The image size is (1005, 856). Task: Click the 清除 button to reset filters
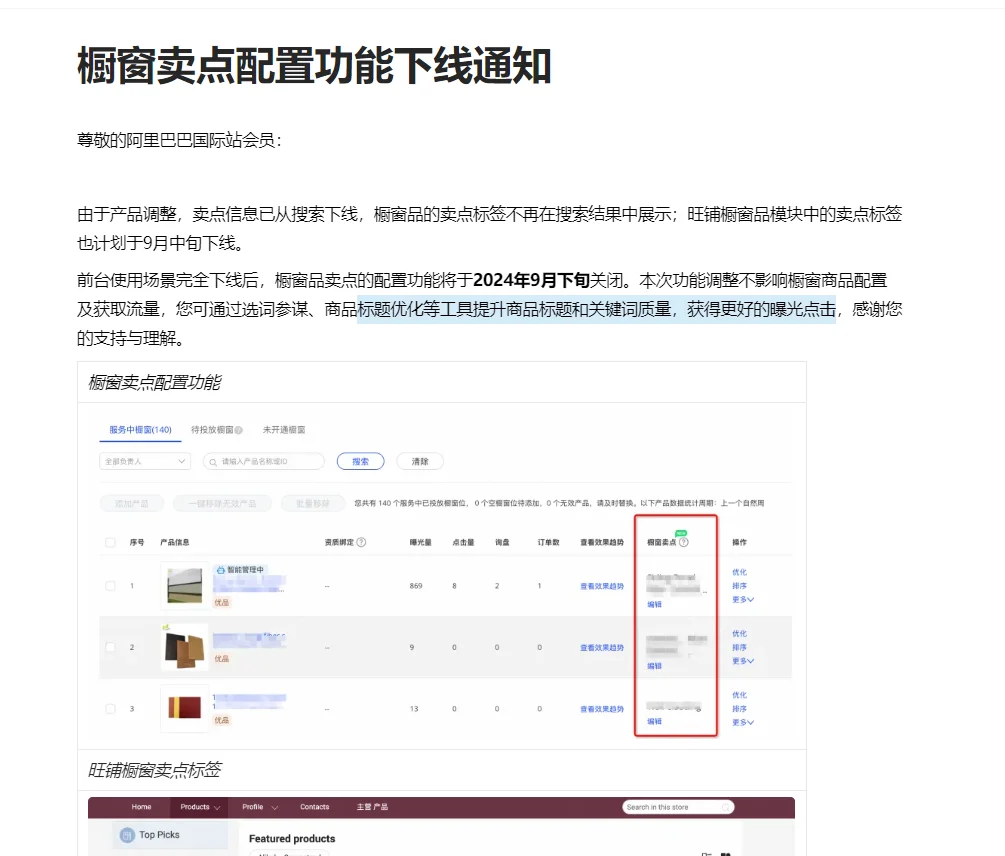pos(419,461)
